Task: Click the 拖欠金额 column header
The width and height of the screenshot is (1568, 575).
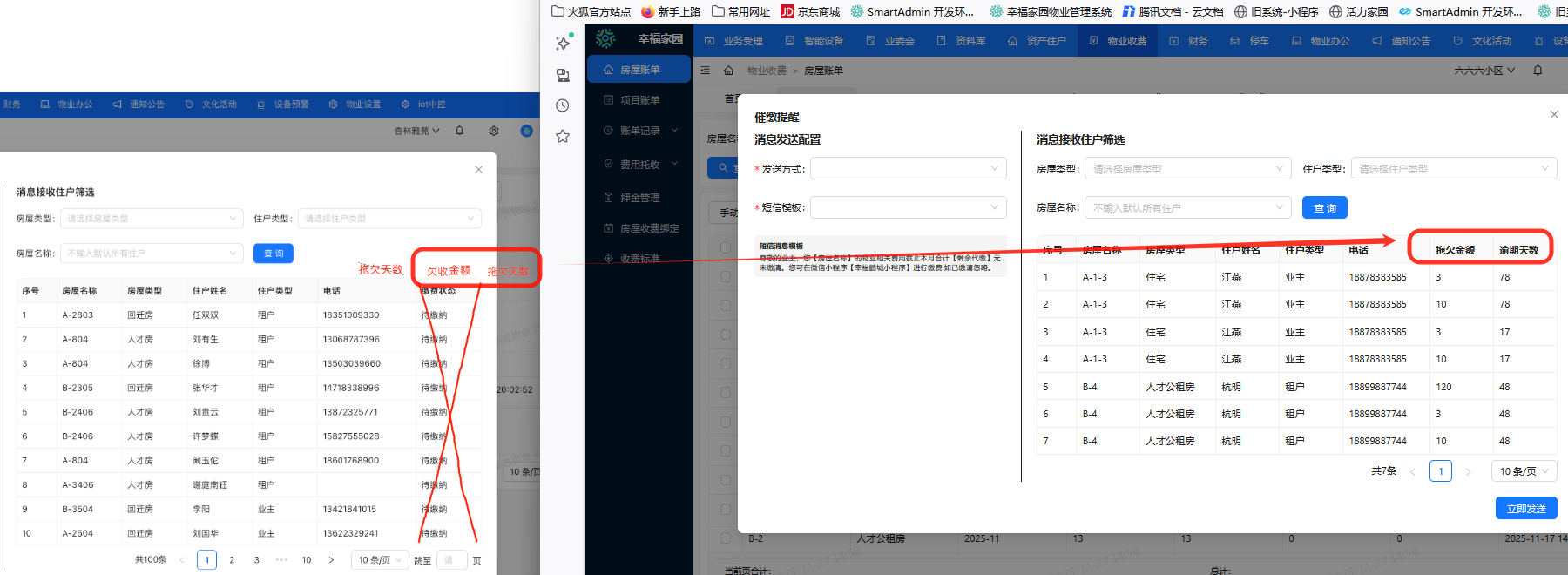Action: 1455,250
